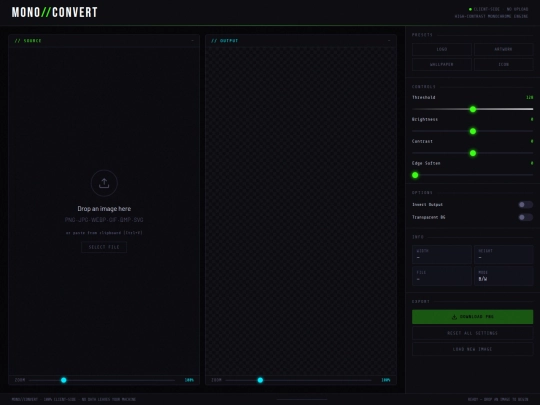
Task: Click the Output panel zoom slider handle
Action: point(260,380)
